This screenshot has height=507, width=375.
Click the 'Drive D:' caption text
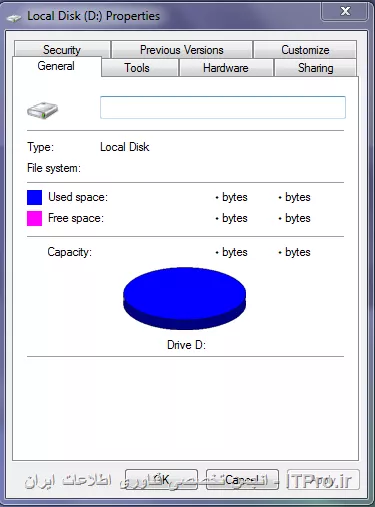coord(186,345)
